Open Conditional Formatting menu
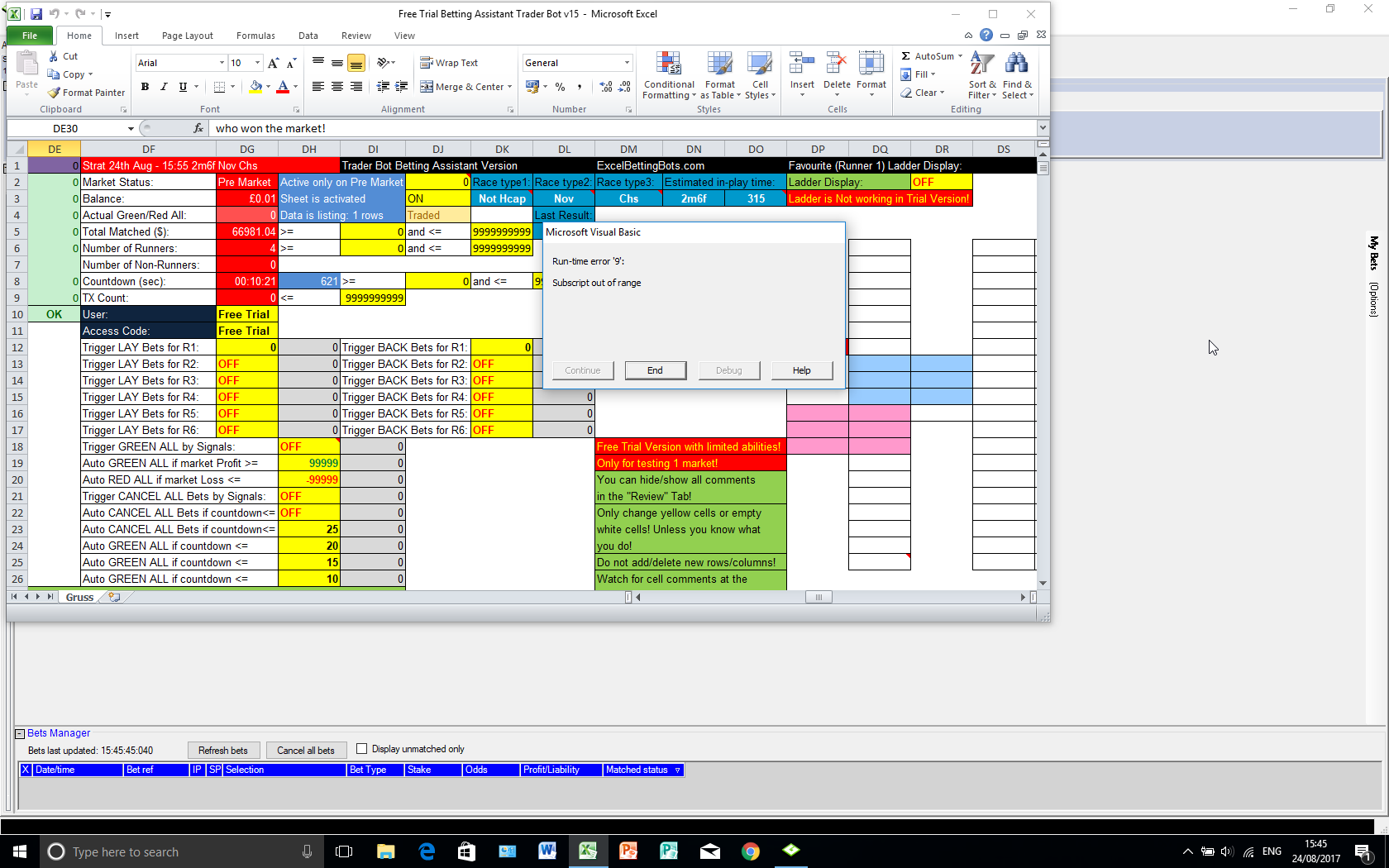This screenshot has width=1389, height=868. [x=669, y=75]
